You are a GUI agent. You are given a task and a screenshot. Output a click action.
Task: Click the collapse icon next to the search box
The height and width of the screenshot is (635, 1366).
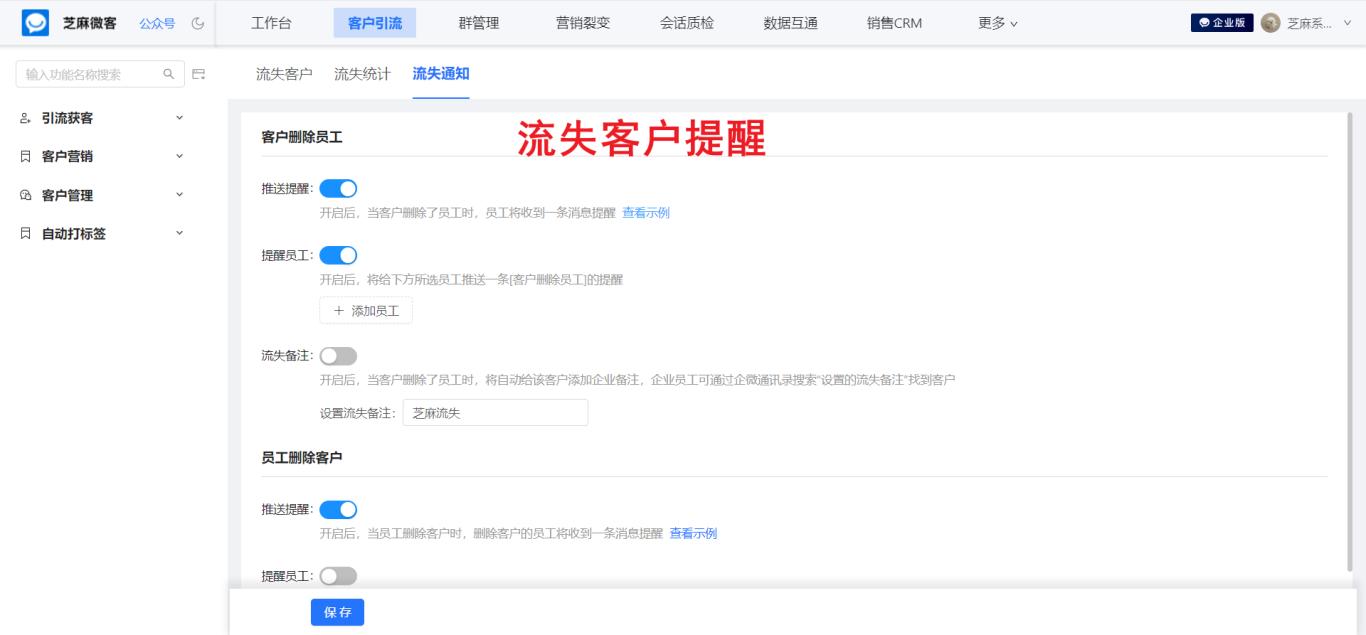pos(200,74)
